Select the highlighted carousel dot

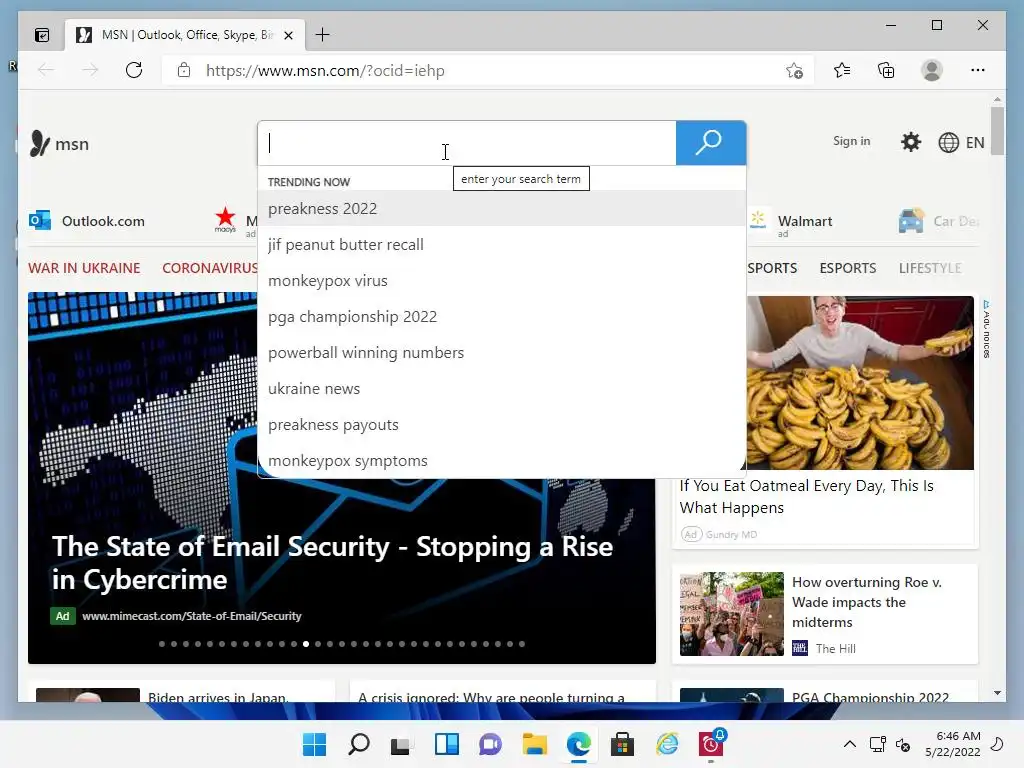[x=306, y=644]
